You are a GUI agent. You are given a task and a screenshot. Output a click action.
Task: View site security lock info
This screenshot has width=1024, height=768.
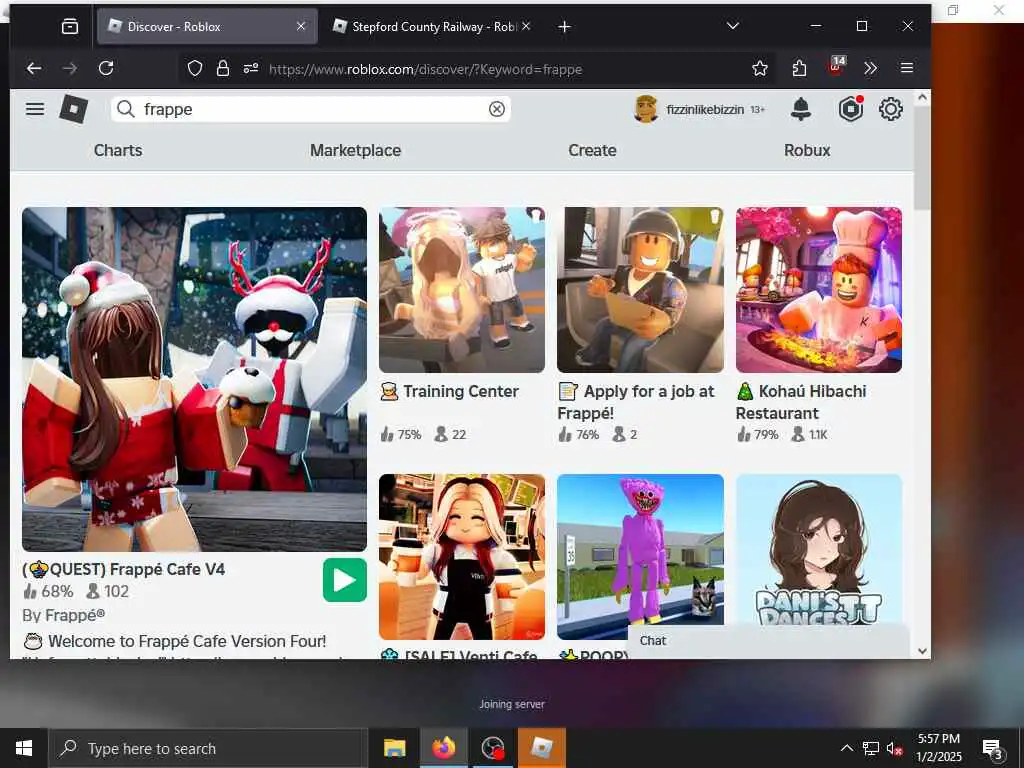coord(223,69)
